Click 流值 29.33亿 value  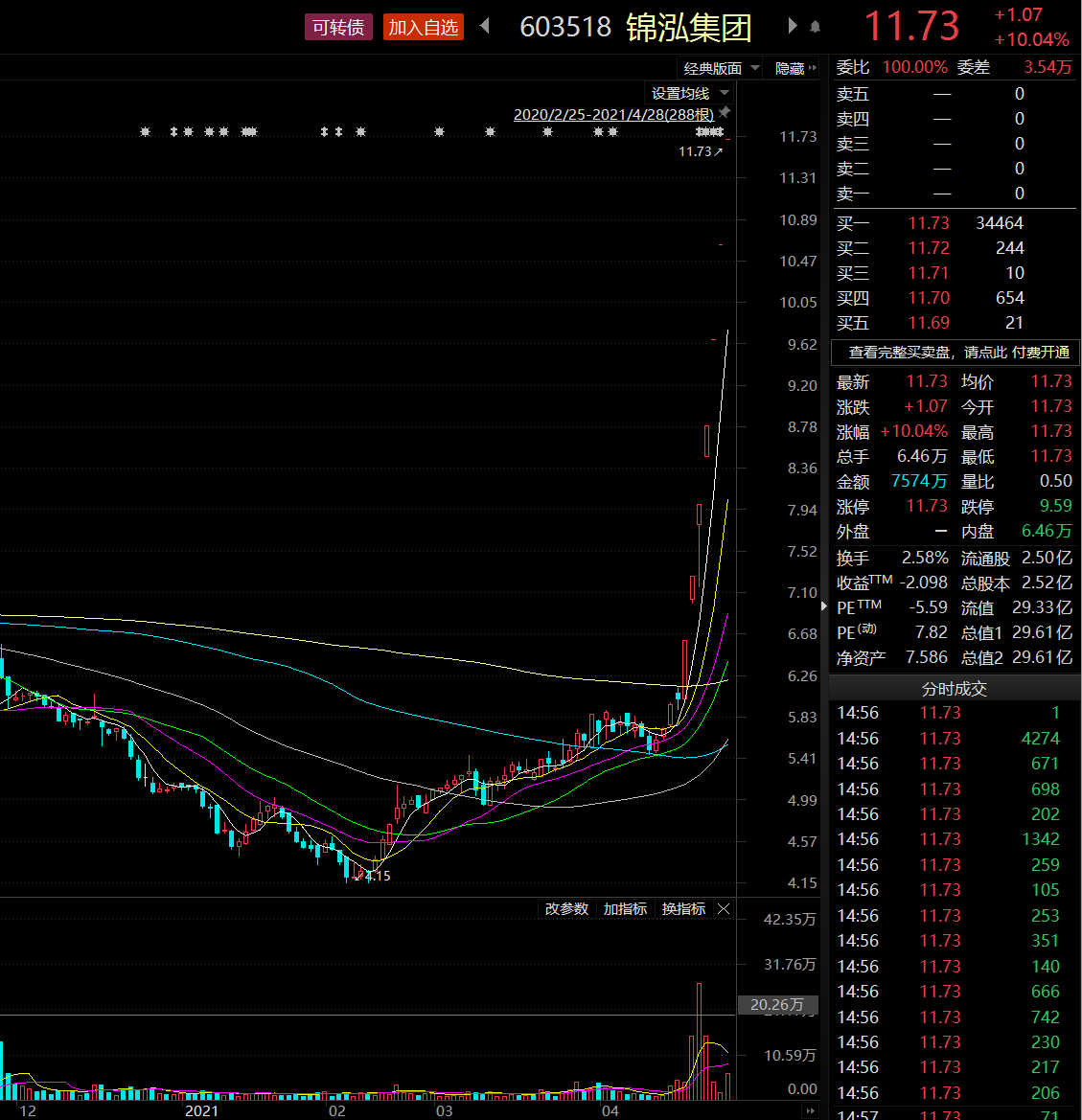pos(1042,607)
